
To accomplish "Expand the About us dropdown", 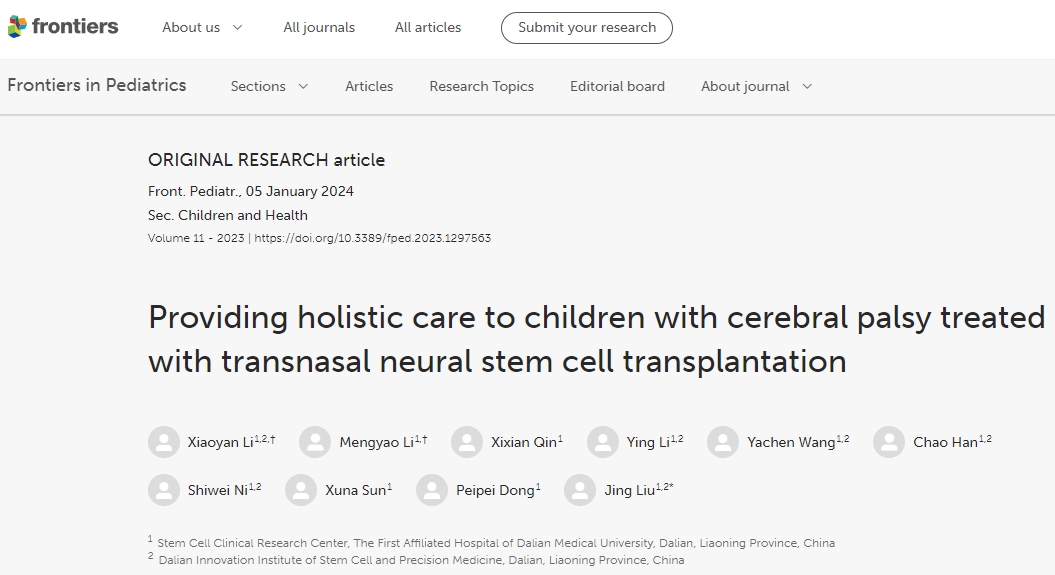I will 202,28.
